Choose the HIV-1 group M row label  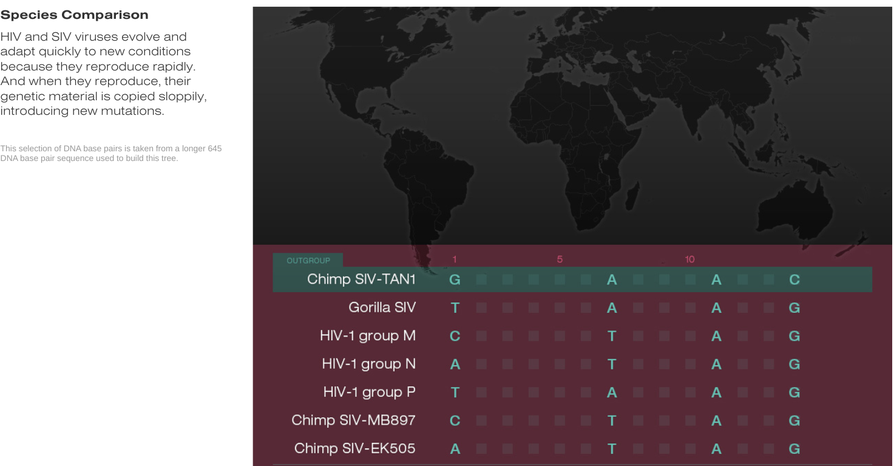[369, 336]
